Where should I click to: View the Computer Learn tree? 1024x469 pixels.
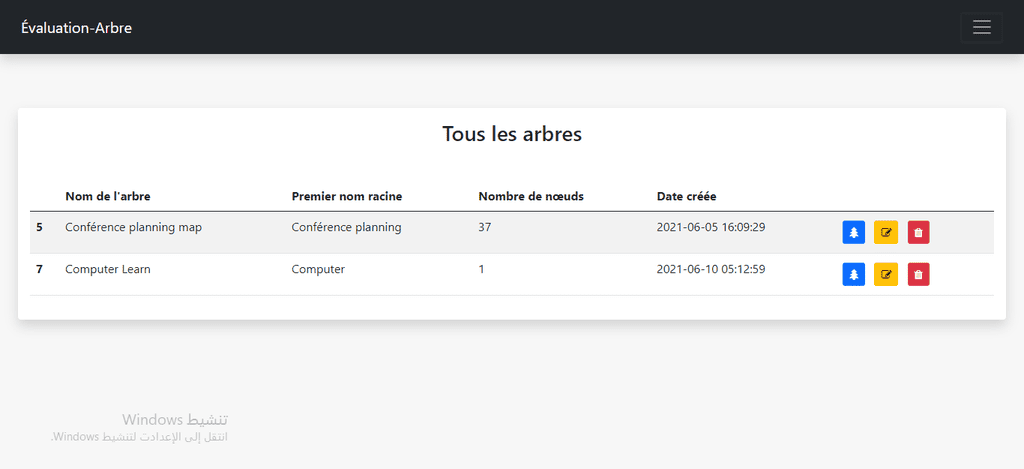853,274
